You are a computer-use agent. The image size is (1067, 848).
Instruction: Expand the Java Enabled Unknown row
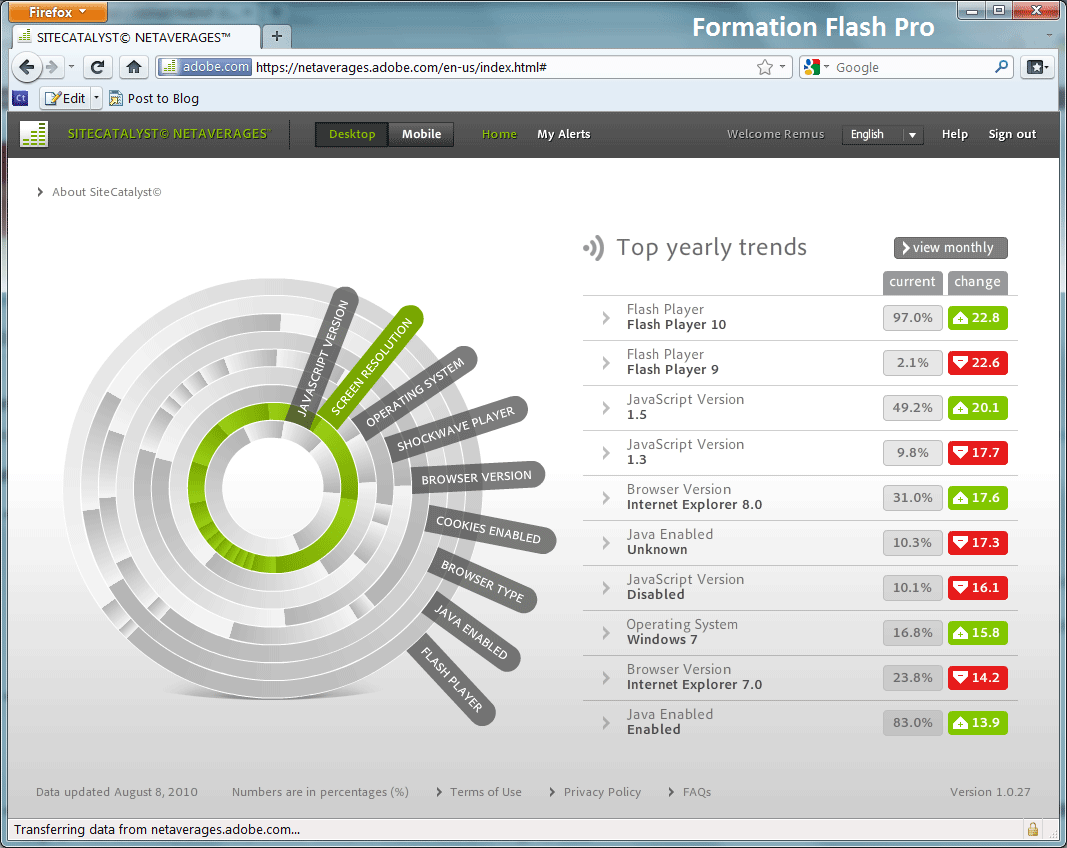(606, 542)
